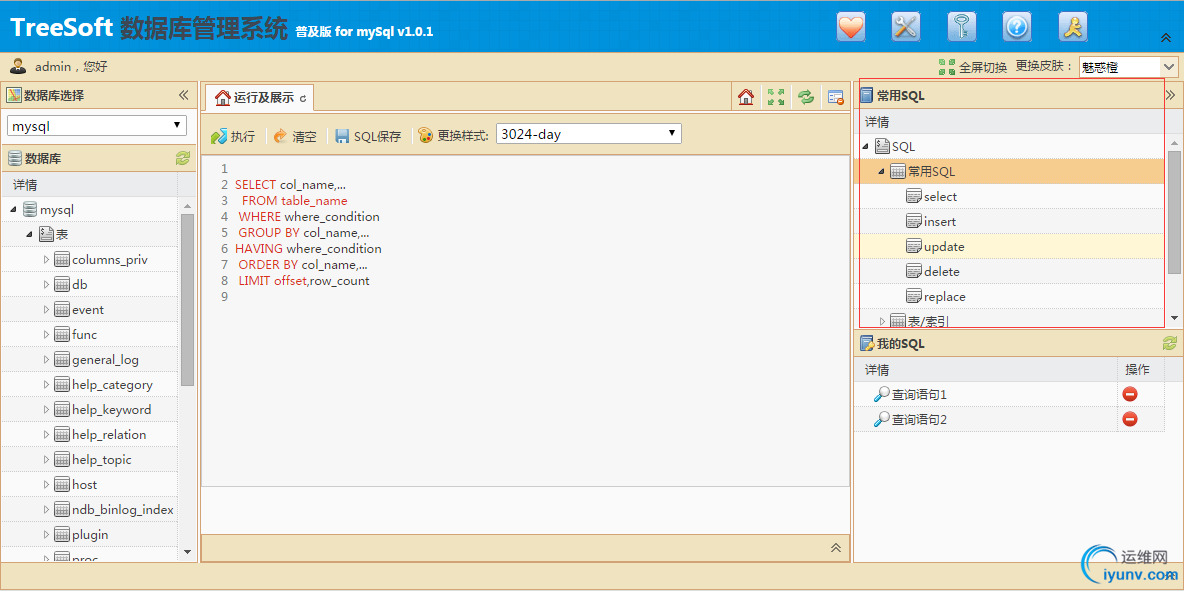Select the 常用SQL tree folder
1184x591 pixels.
point(931,171)
